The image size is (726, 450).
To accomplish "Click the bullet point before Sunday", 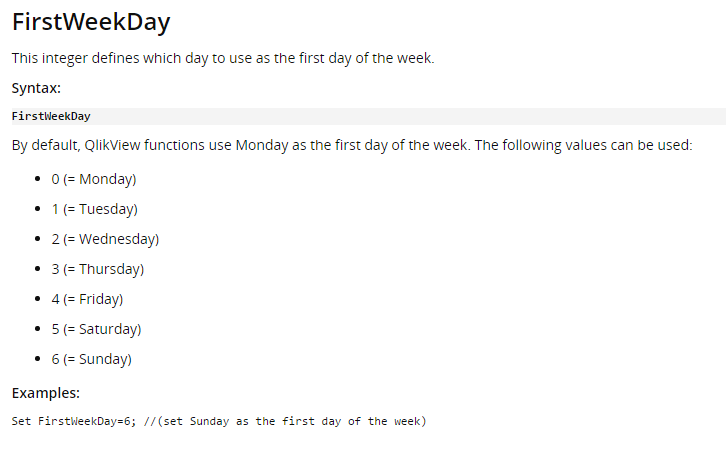I will click(x=37, y=360).
